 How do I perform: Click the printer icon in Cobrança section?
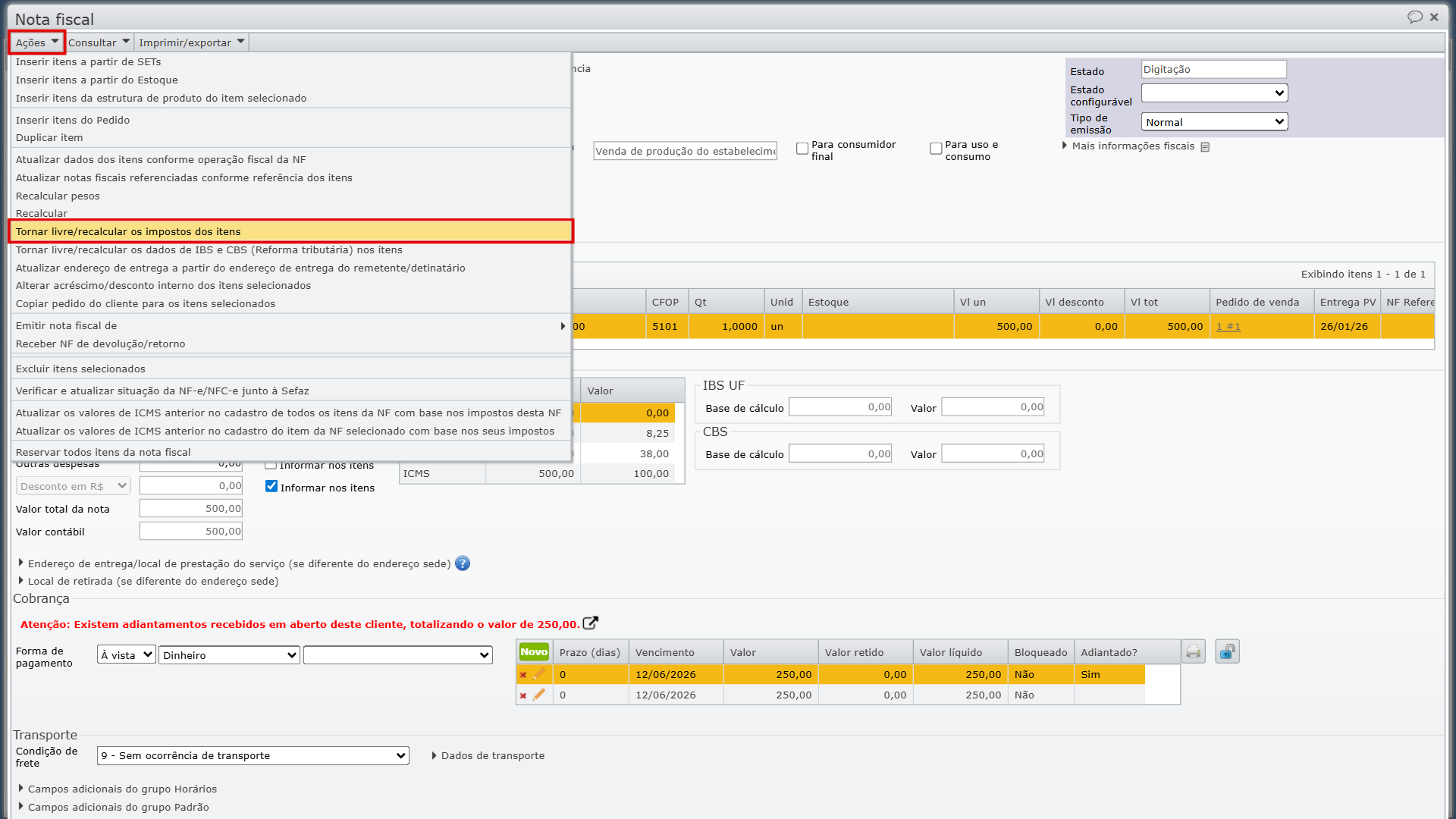pyautogui.click(x=1194, y=651)
